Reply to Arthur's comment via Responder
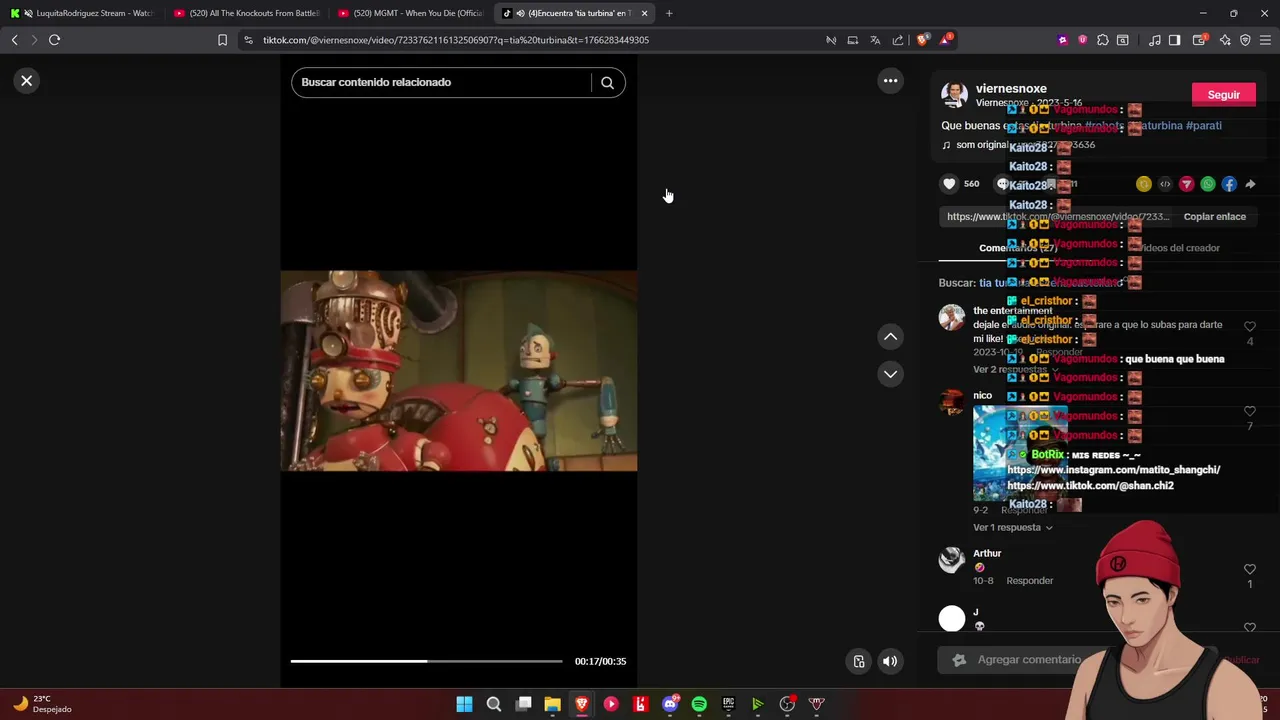Screen dimensions: 1280x720 pyautogui.click(x=1029, y=581)
